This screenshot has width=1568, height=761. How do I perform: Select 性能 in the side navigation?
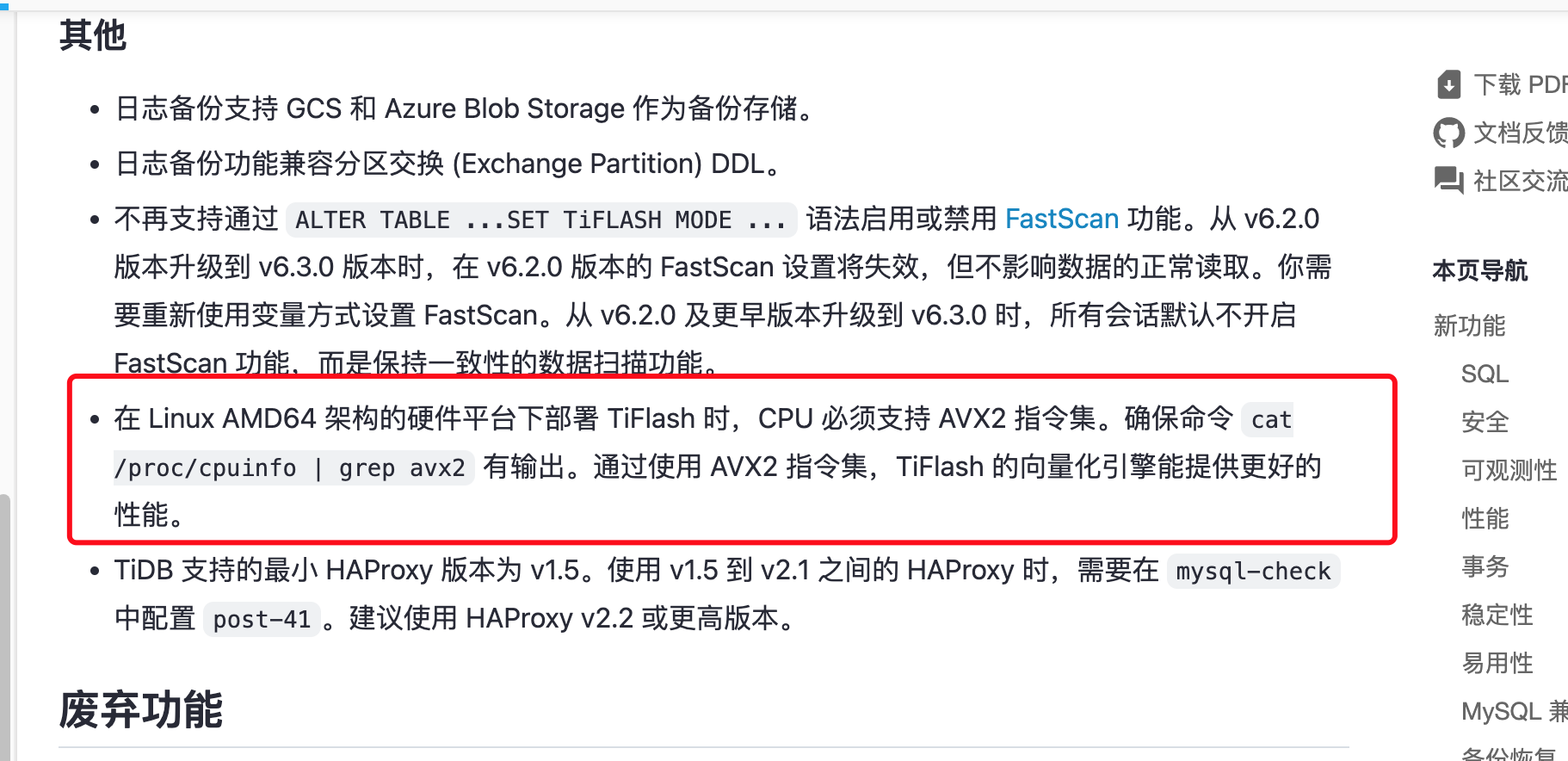(1485, 518)
